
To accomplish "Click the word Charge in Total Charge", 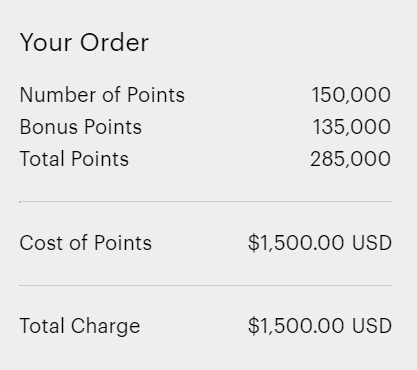I will (x=106, y=326).
